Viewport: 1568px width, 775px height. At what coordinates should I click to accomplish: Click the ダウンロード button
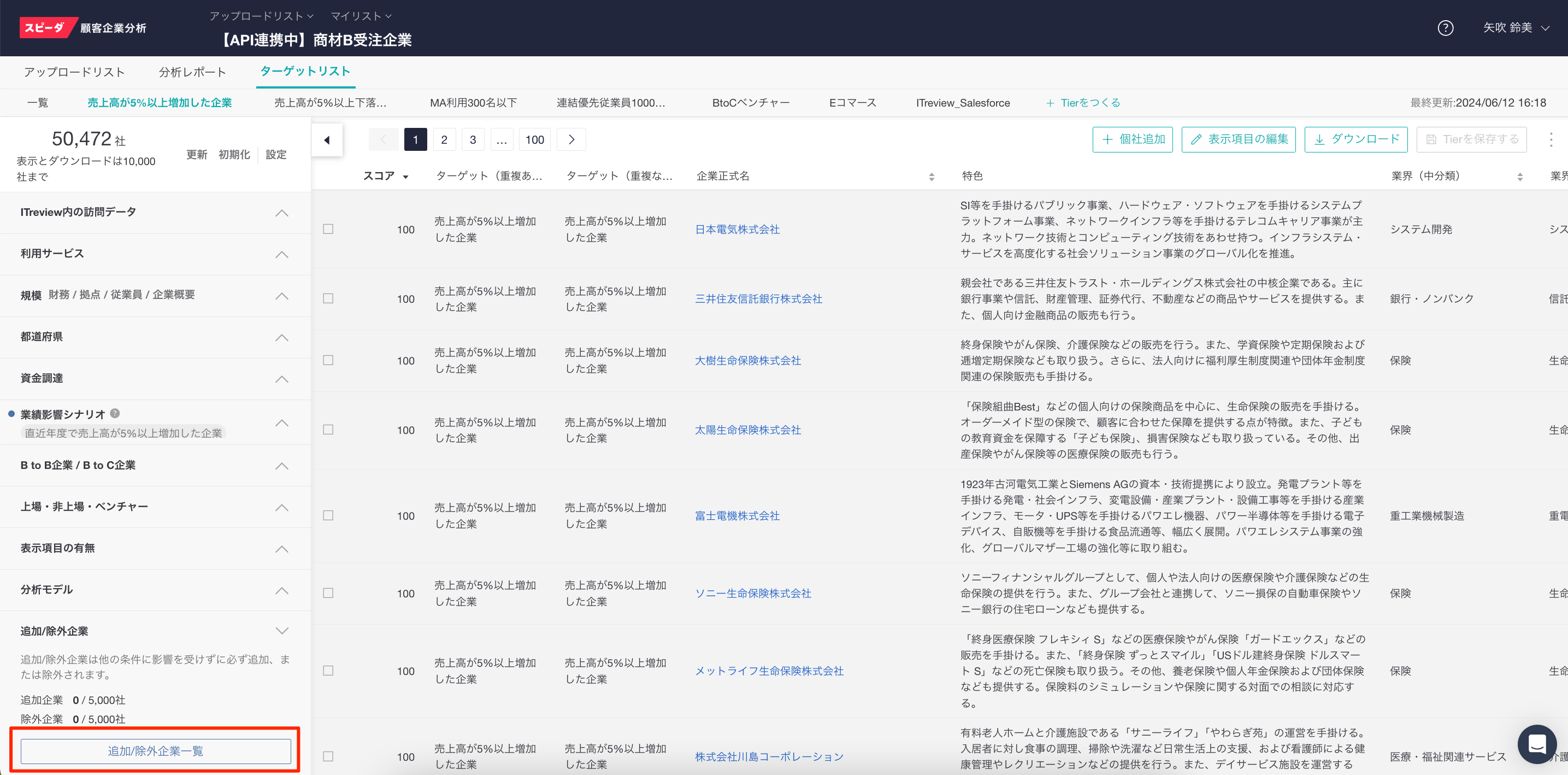click(1355, 139)
